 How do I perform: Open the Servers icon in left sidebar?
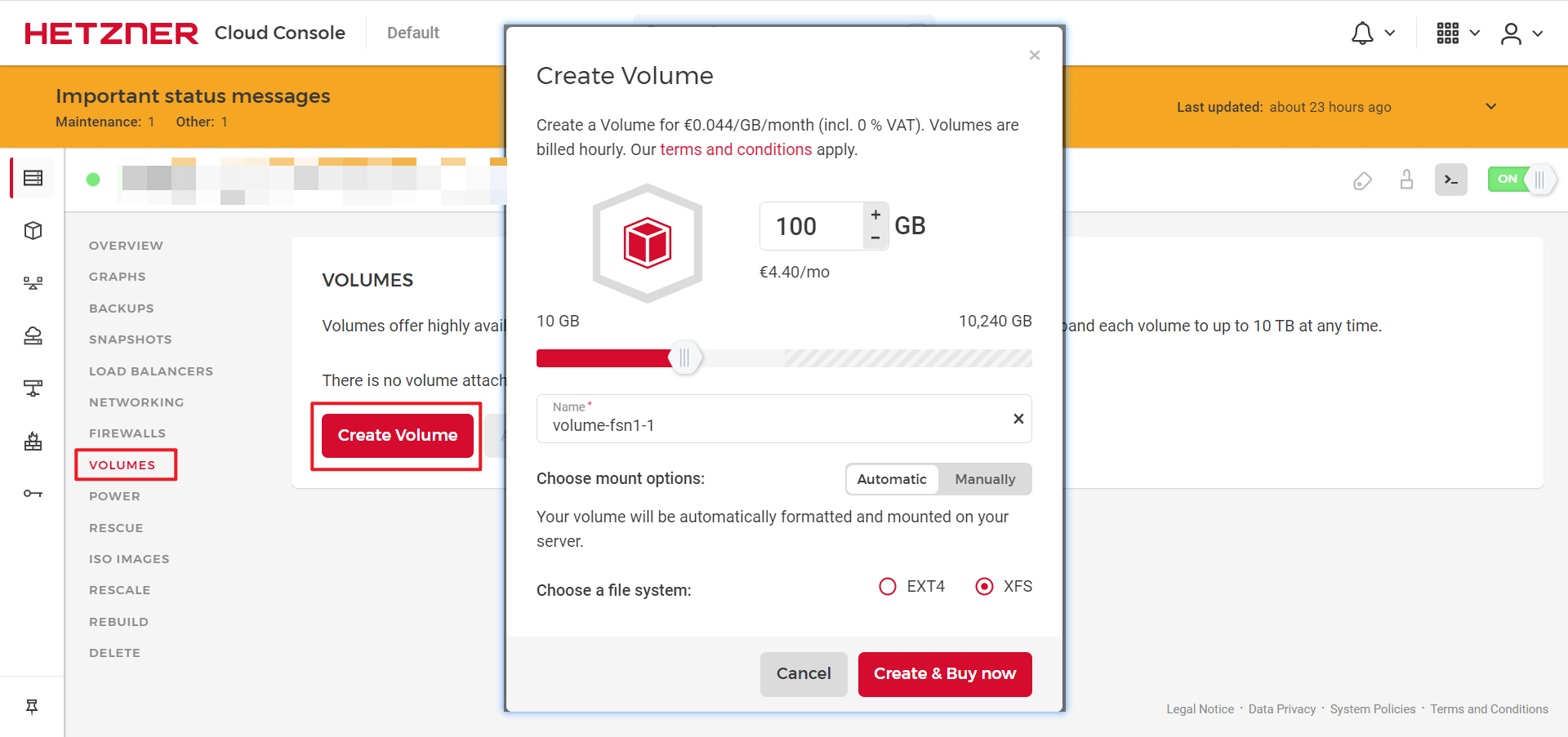(33, 178)
